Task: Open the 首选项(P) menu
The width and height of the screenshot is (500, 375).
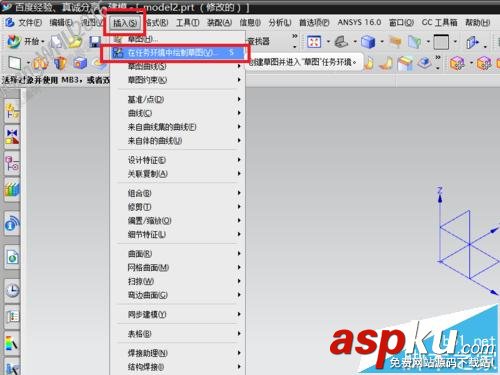Action: coord(314,23)
